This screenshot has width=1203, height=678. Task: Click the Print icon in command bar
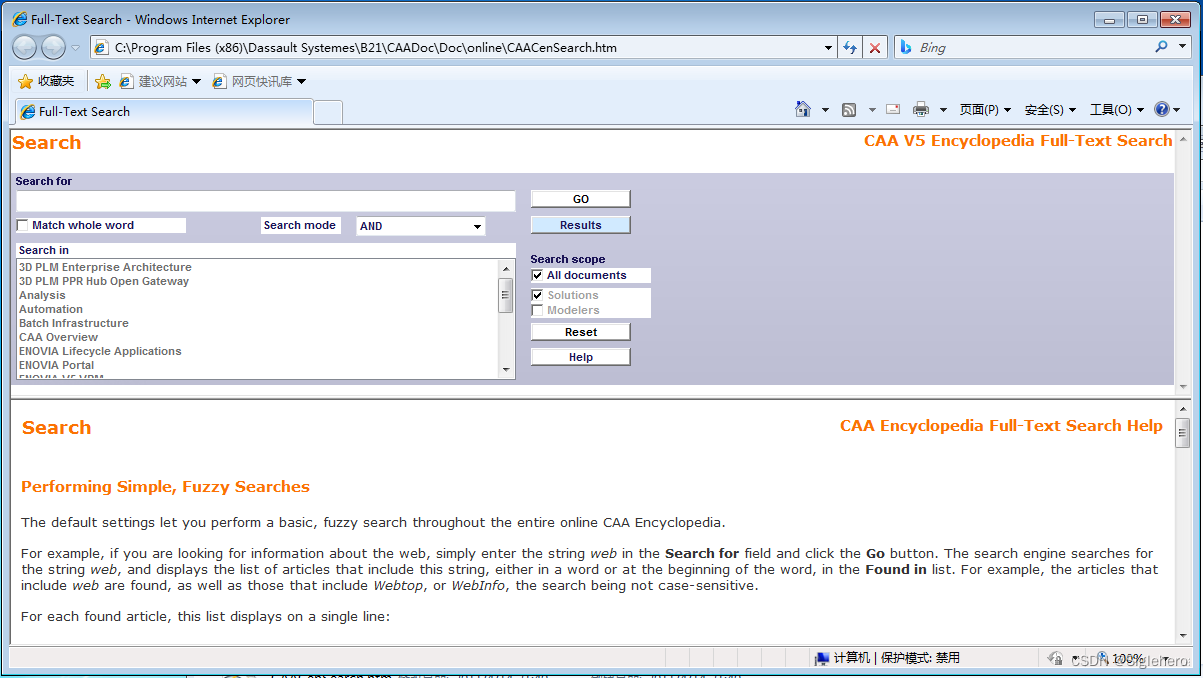click(921, 110)
